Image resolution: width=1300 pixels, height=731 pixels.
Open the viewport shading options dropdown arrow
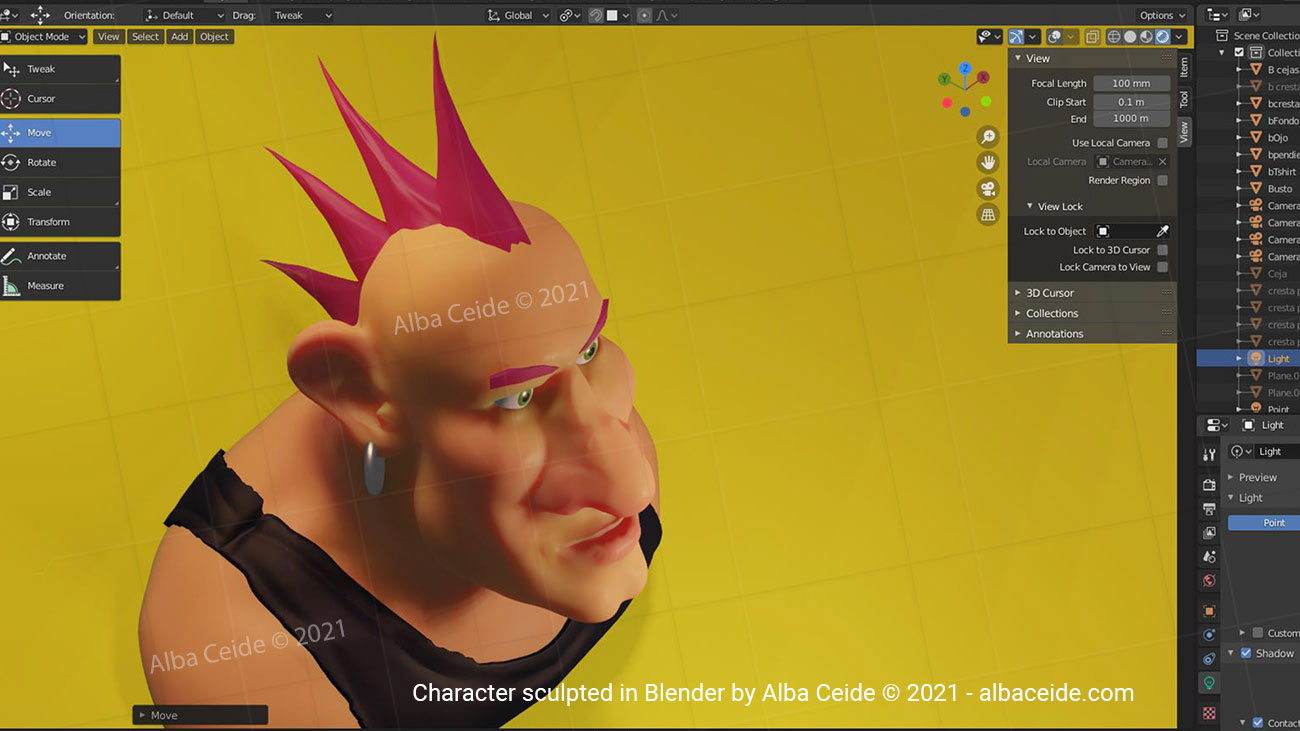point(1180,37)
